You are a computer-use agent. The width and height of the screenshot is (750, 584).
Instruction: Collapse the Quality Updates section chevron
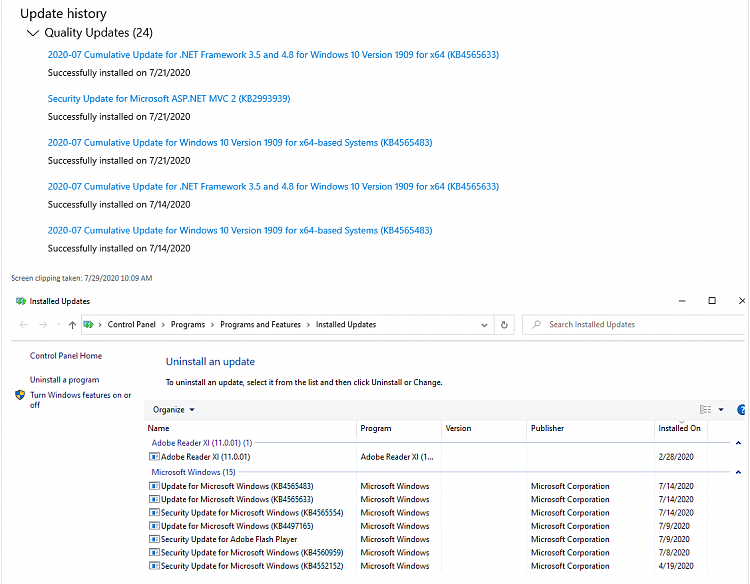[33, 33]
